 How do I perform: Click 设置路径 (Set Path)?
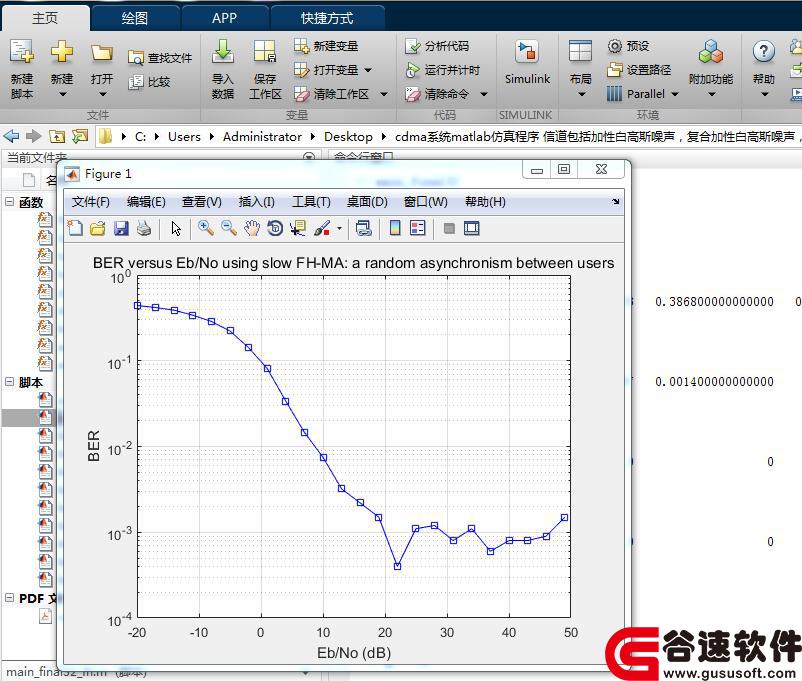tap(639, 70)
